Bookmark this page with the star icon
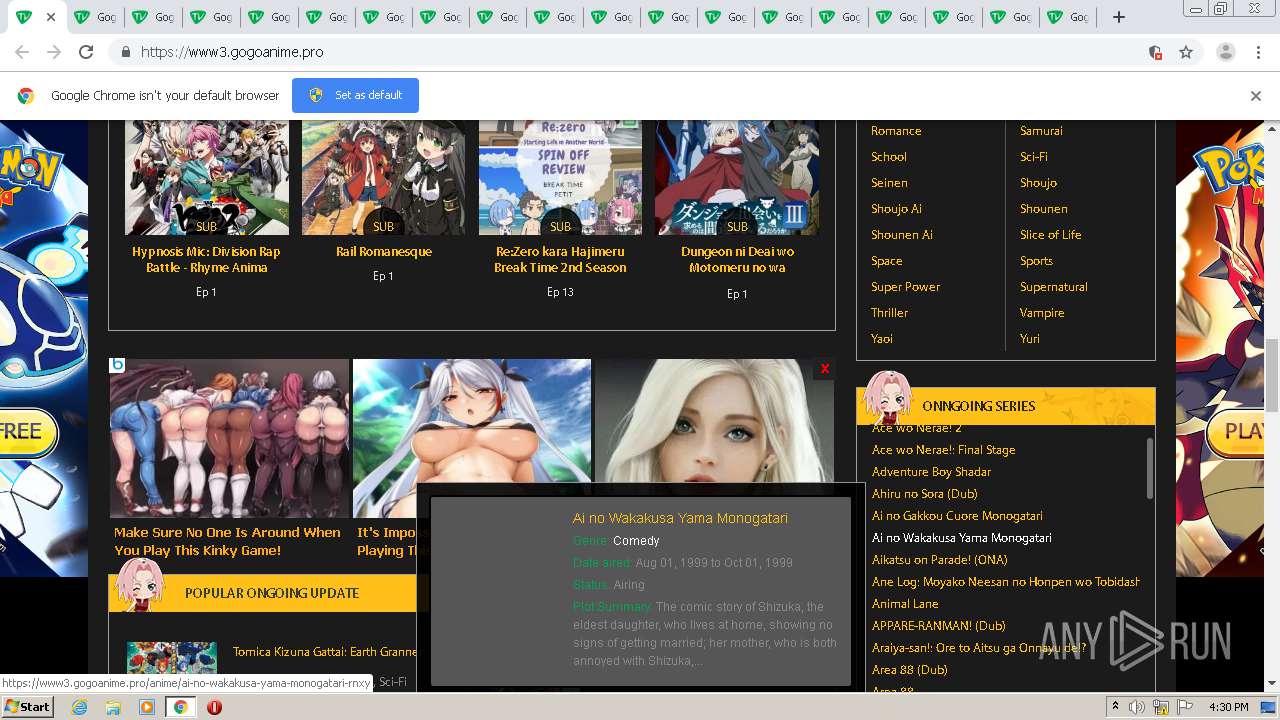Image resolution: width=1280 pixels, height=720 pixels. click(1186, 52)
